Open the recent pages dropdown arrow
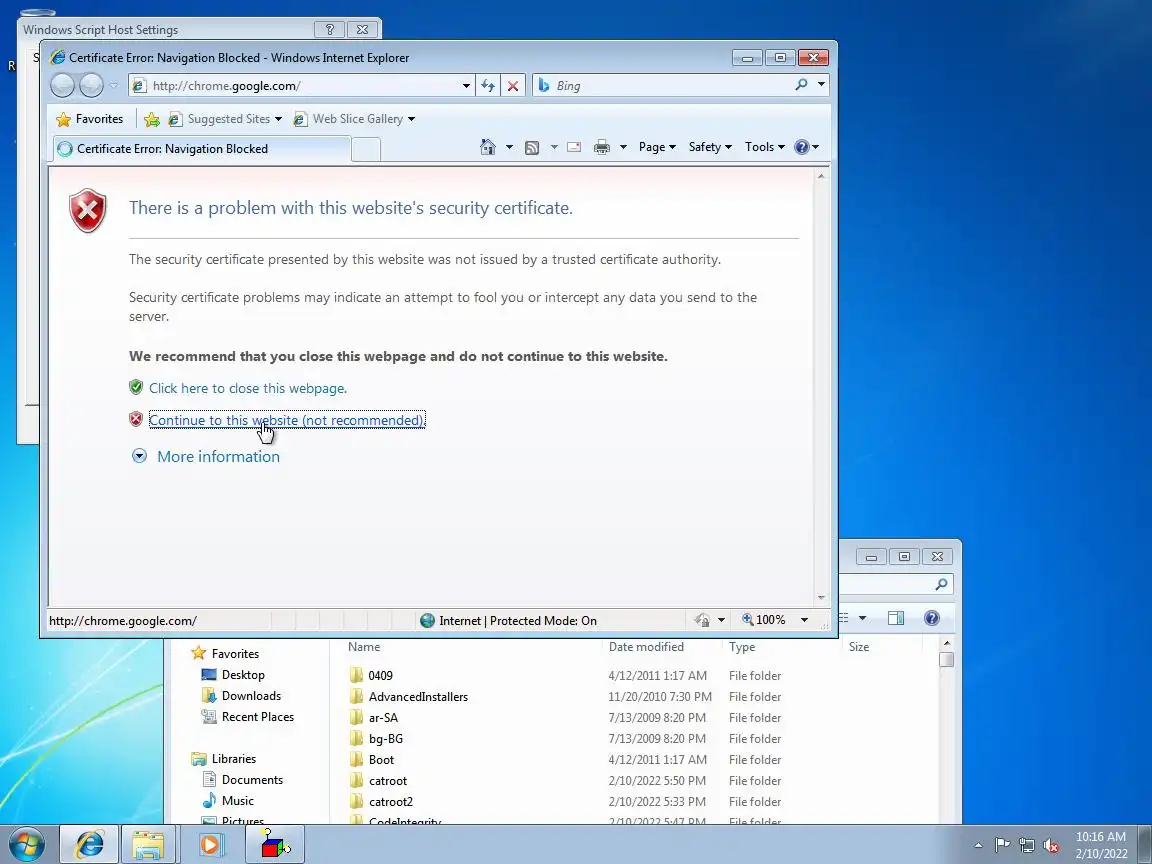This screenshot has width=1152, height=864. click(114, 85)
